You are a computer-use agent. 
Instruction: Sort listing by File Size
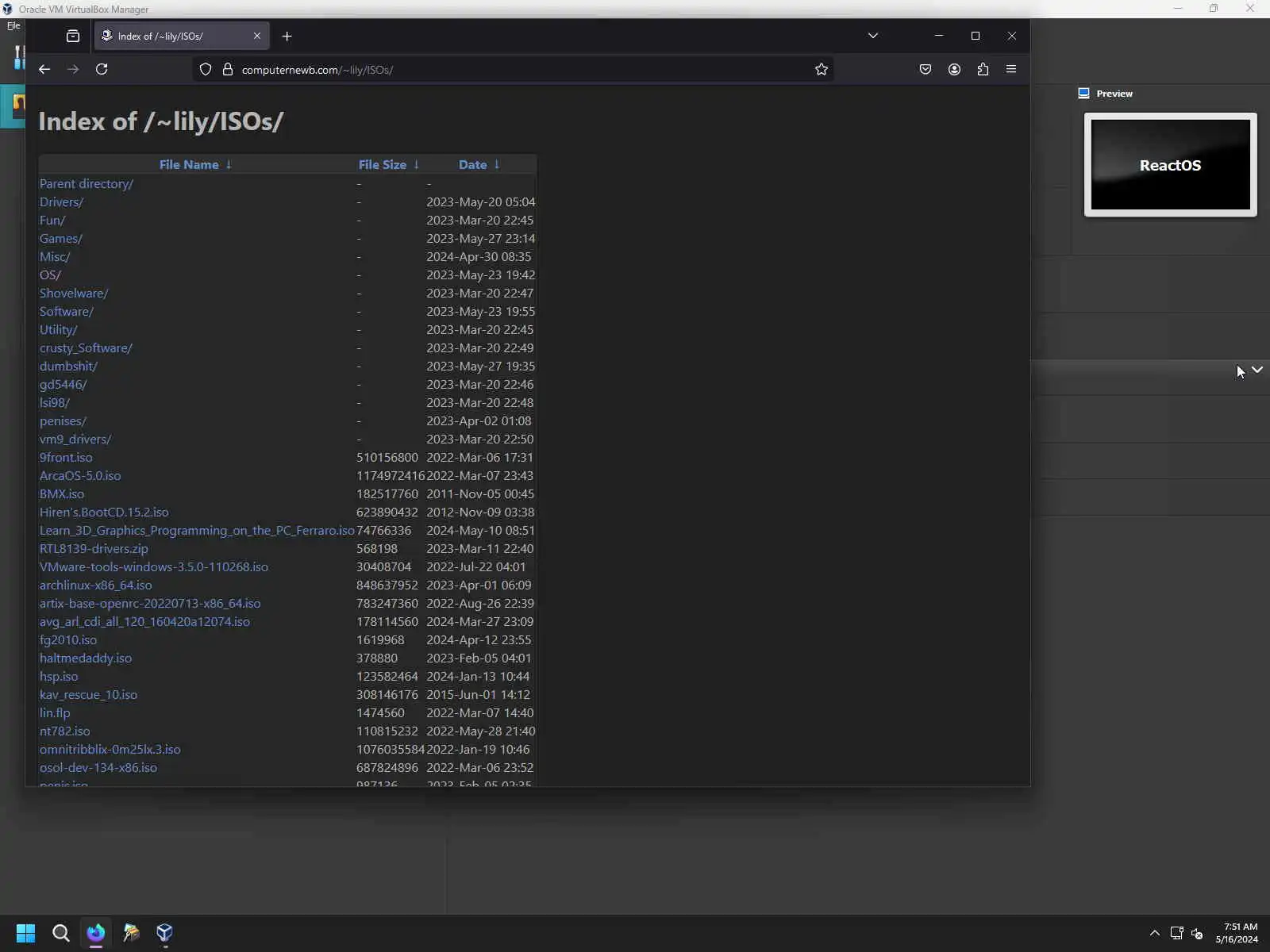[x=389, y=165]
